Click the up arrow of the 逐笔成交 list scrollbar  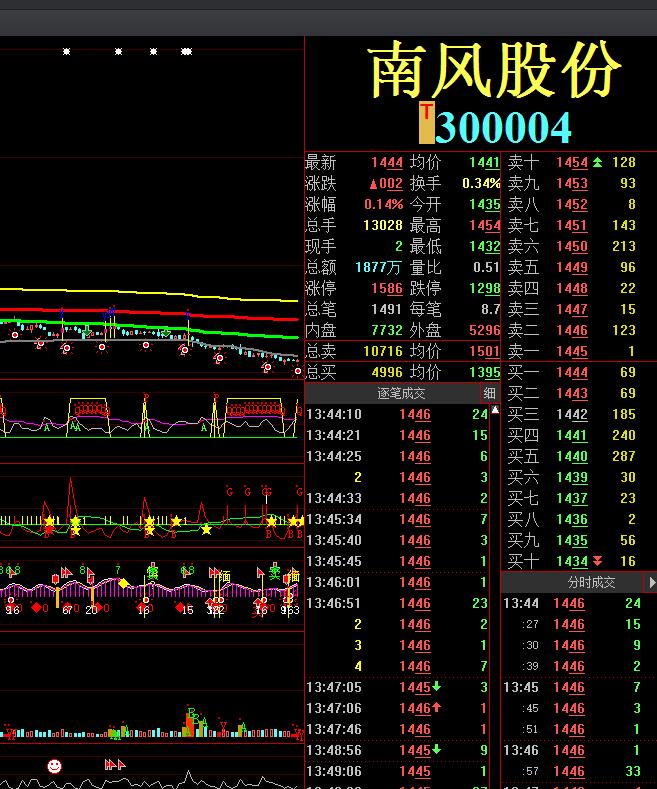495,410
